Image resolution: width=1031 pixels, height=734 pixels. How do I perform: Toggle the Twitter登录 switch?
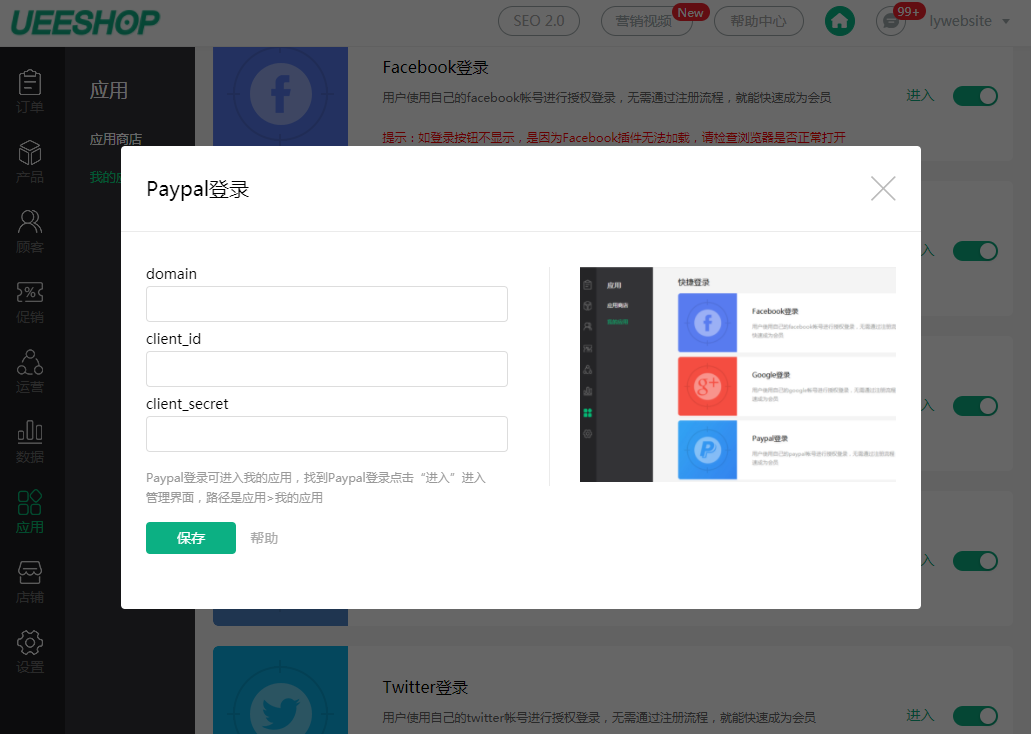tap(975, 716)
